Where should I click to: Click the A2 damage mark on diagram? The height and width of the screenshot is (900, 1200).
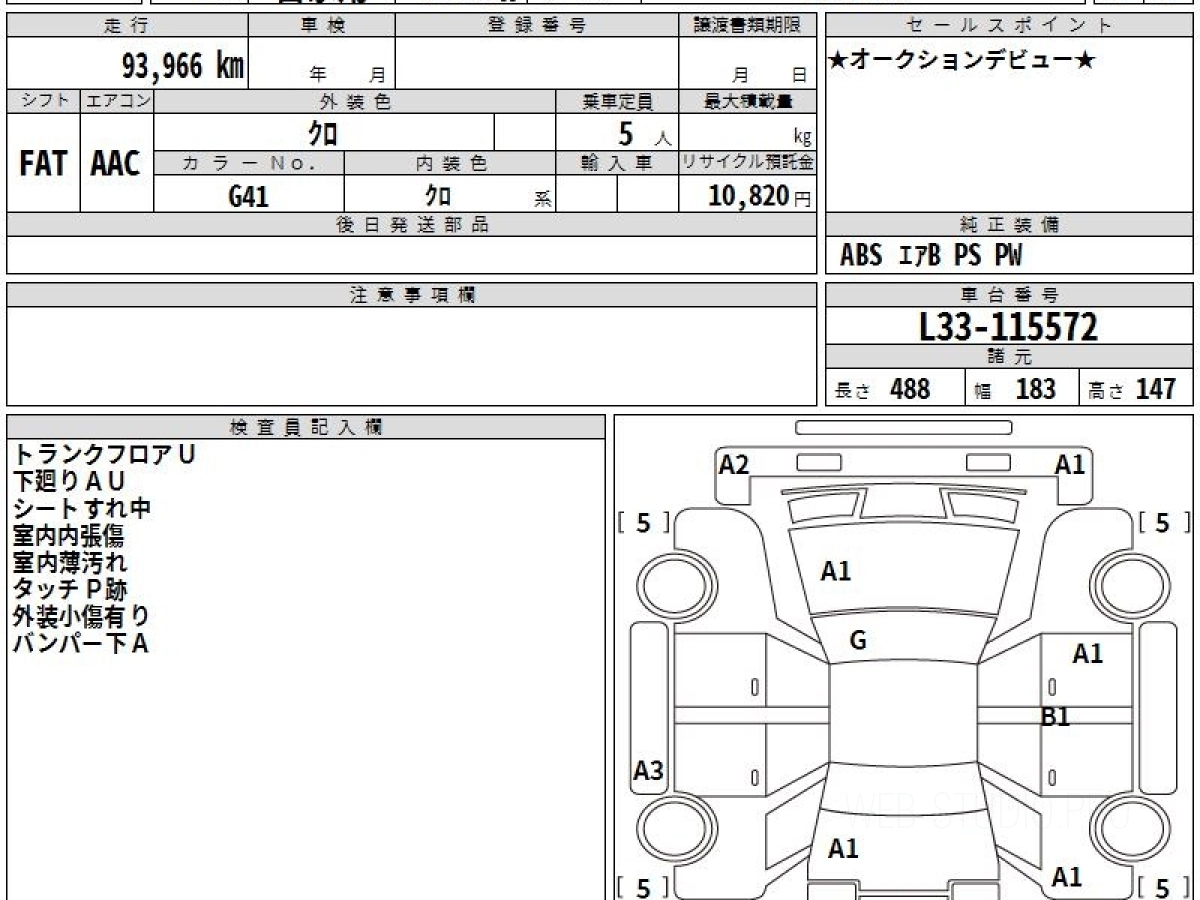click(x=734, y=464)
